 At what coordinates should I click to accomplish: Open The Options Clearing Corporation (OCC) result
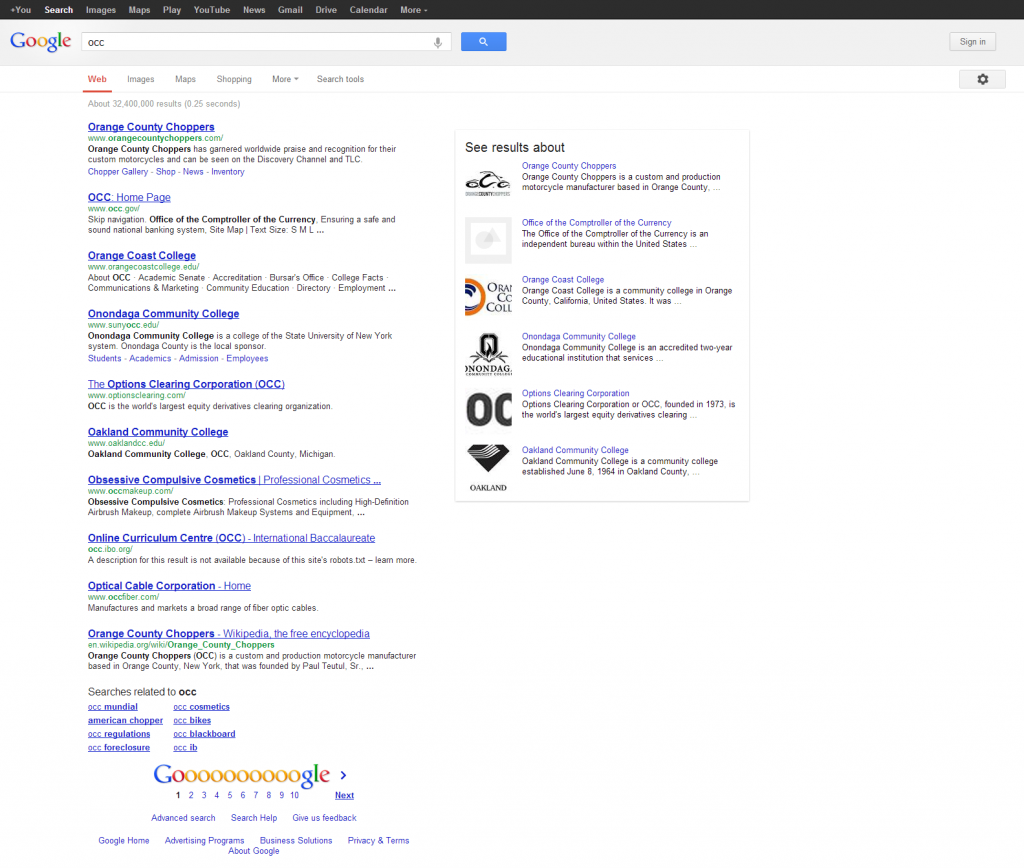pyautogui.click(x=186, y=384)
